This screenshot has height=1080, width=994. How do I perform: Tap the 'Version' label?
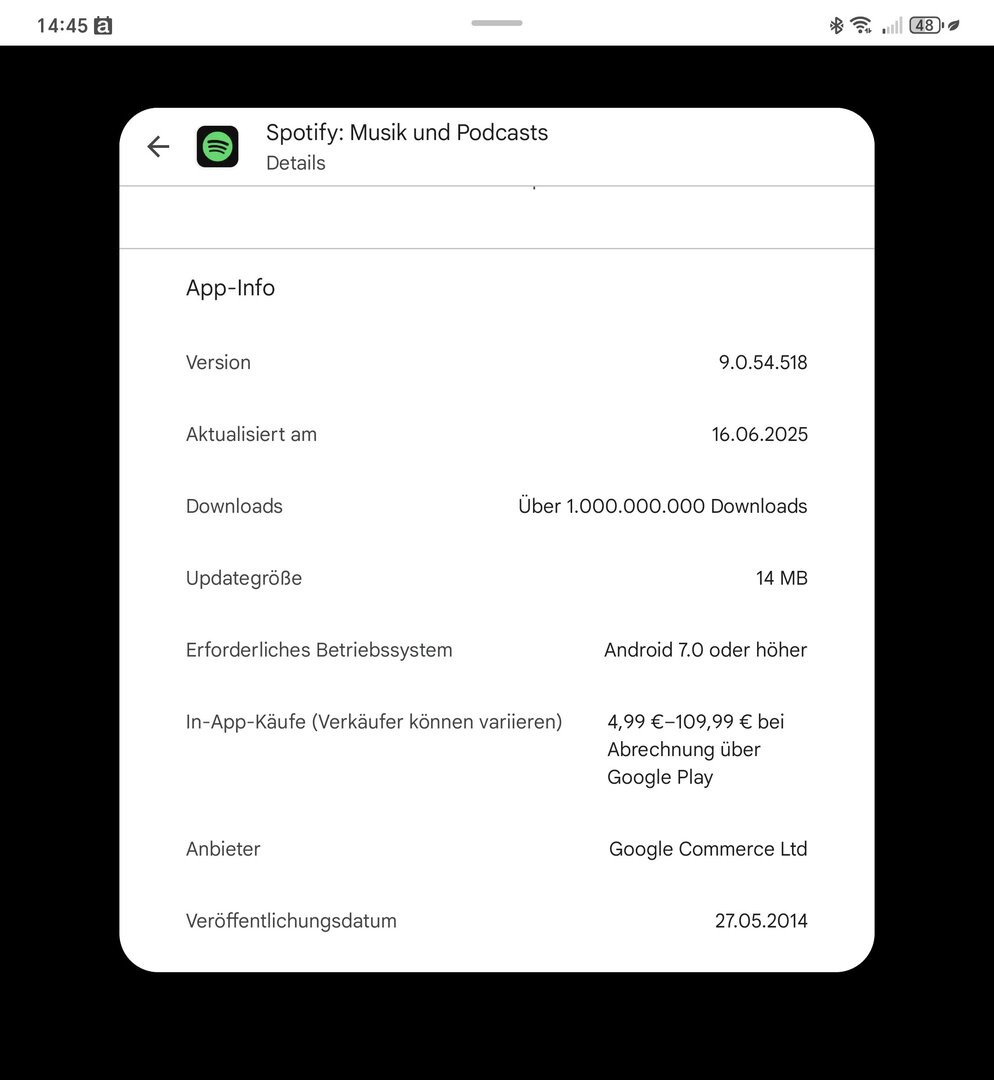218,362
